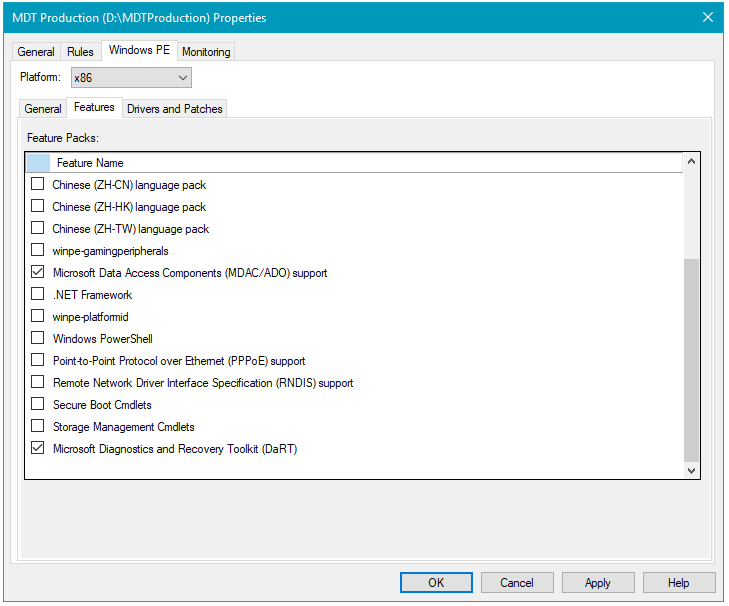Open the Monitoring tab
729x606 pixels.
click(206, 52)
